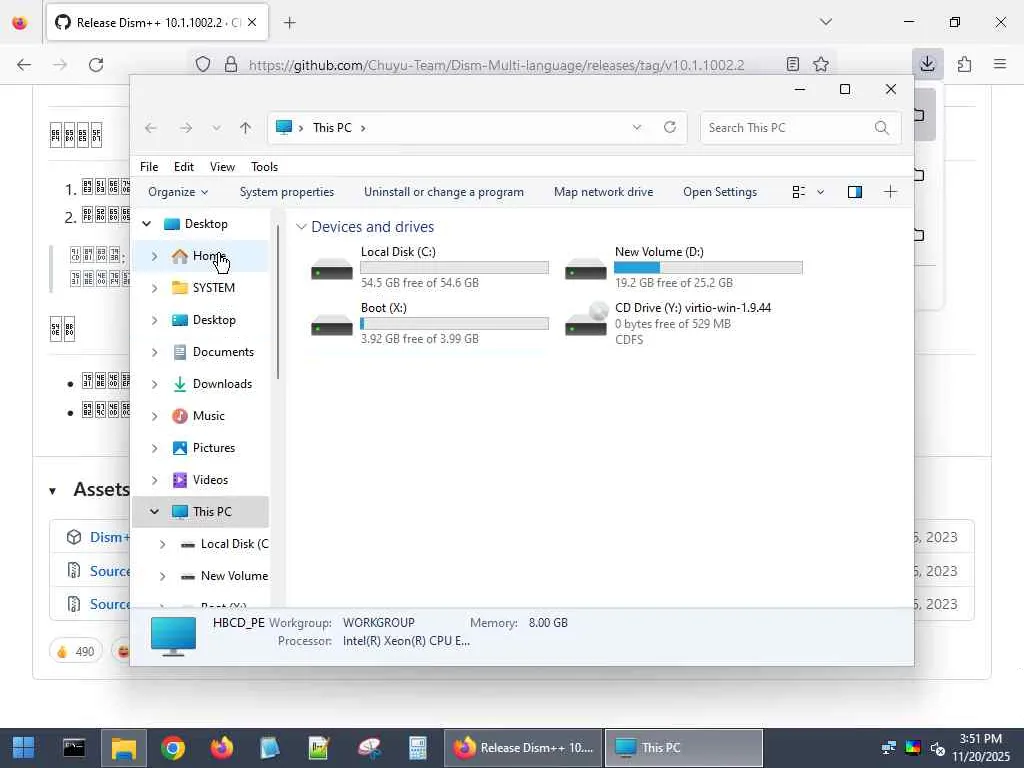
Task: Open the File menu
Action: (149, 167)
